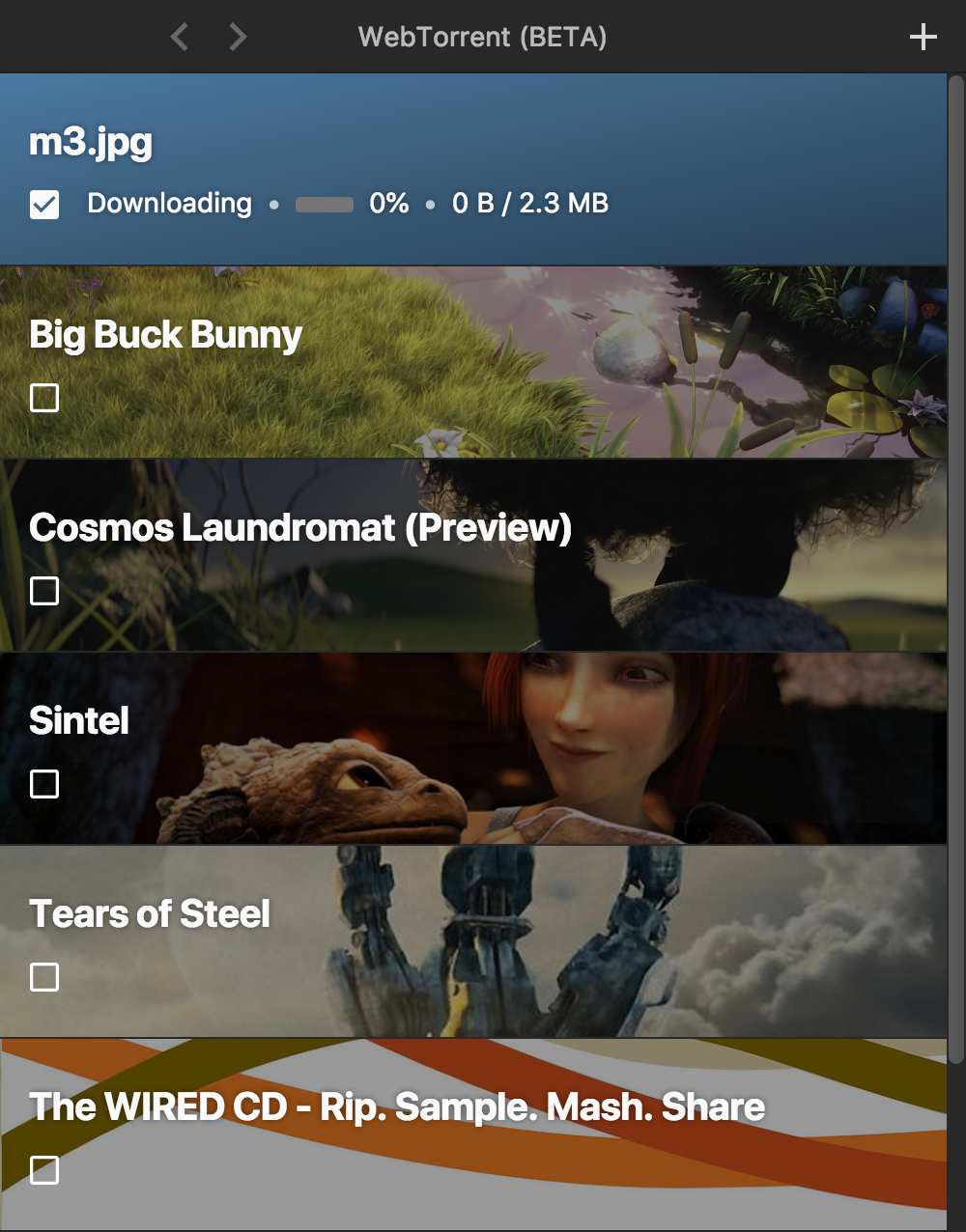Click the forward navigation arrow
This screenshot has height=1232, width=966.
click(x=238, y=37)
